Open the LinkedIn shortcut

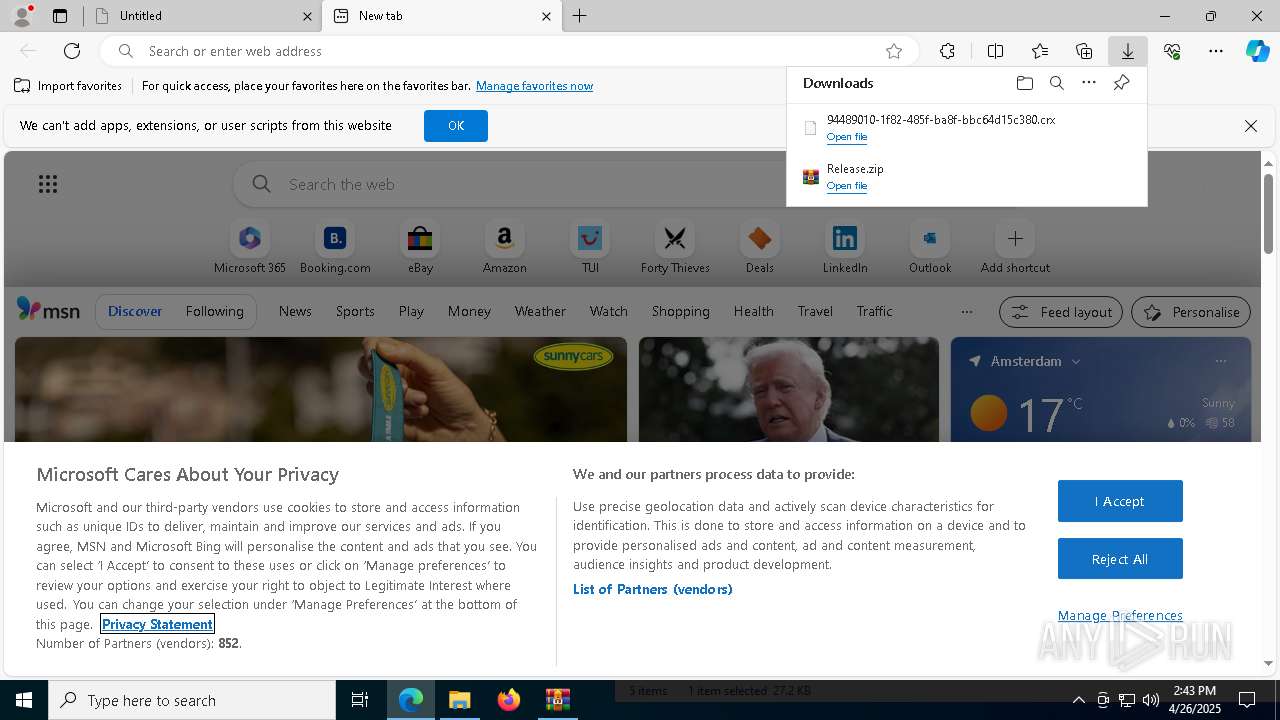845,248
